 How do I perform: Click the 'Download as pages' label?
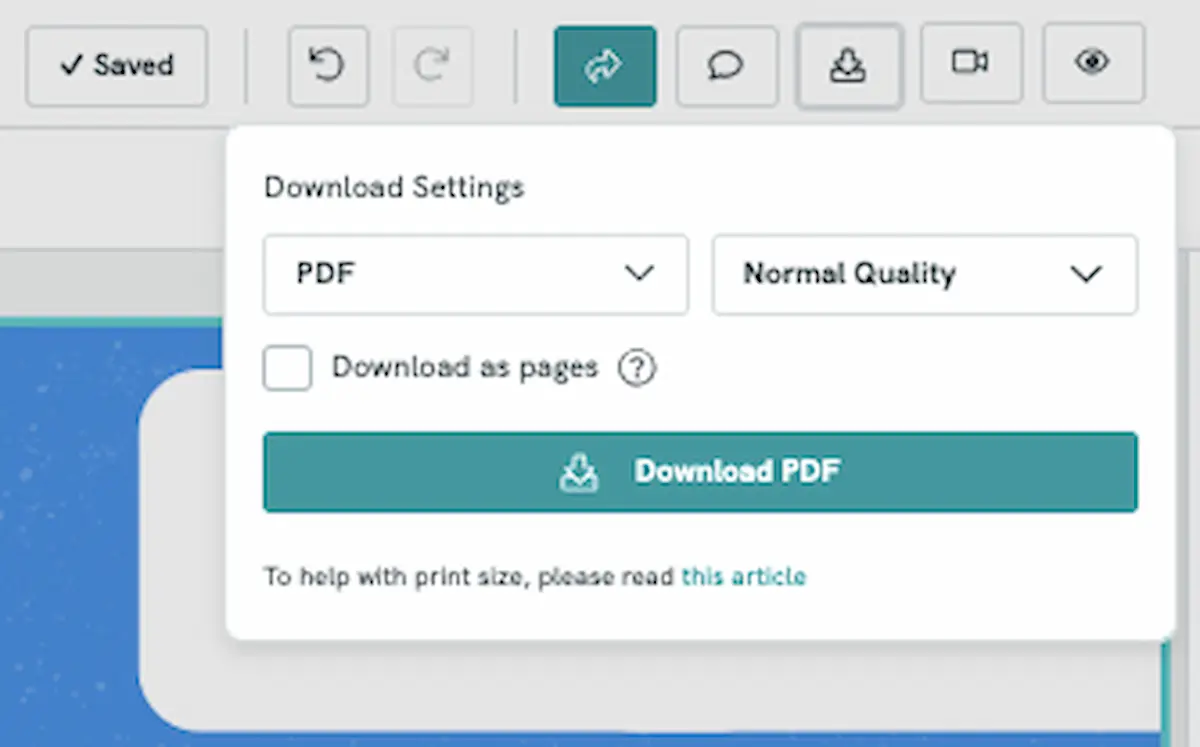[465, 368]
